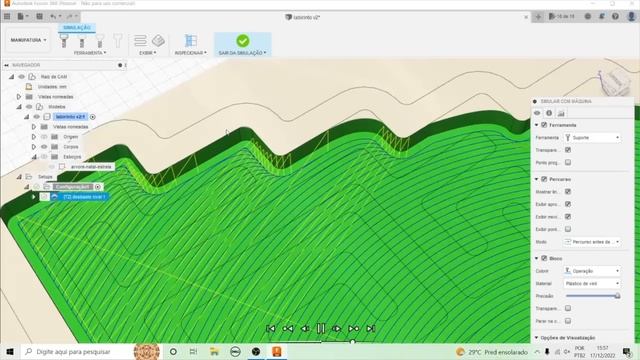The image size is (640, 360).
Task: Select the greyed fourth tool icon in Ferramenta
Action: pyautogui.click(x=118, y=40)
